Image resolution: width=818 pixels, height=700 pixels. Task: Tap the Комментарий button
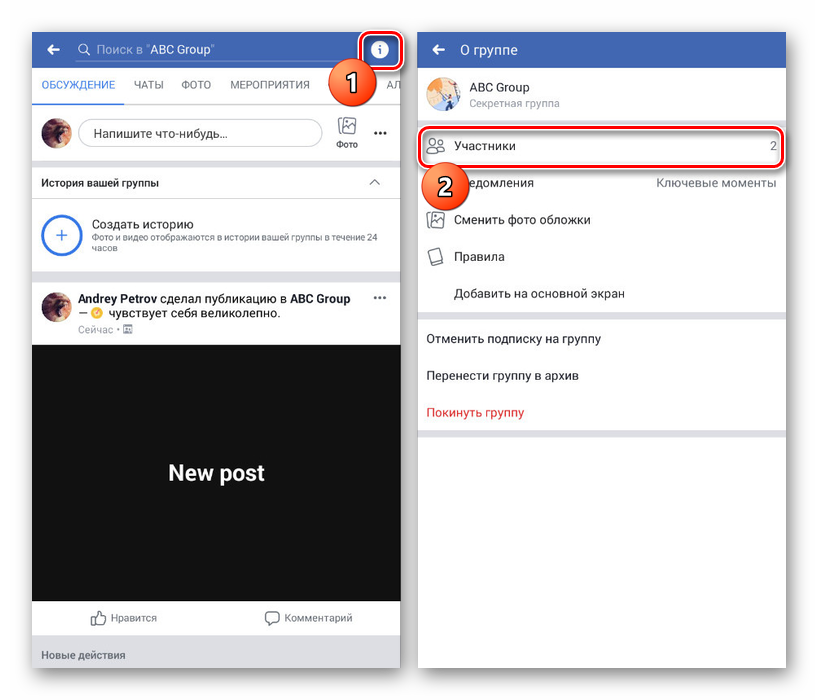coord(308,618)
